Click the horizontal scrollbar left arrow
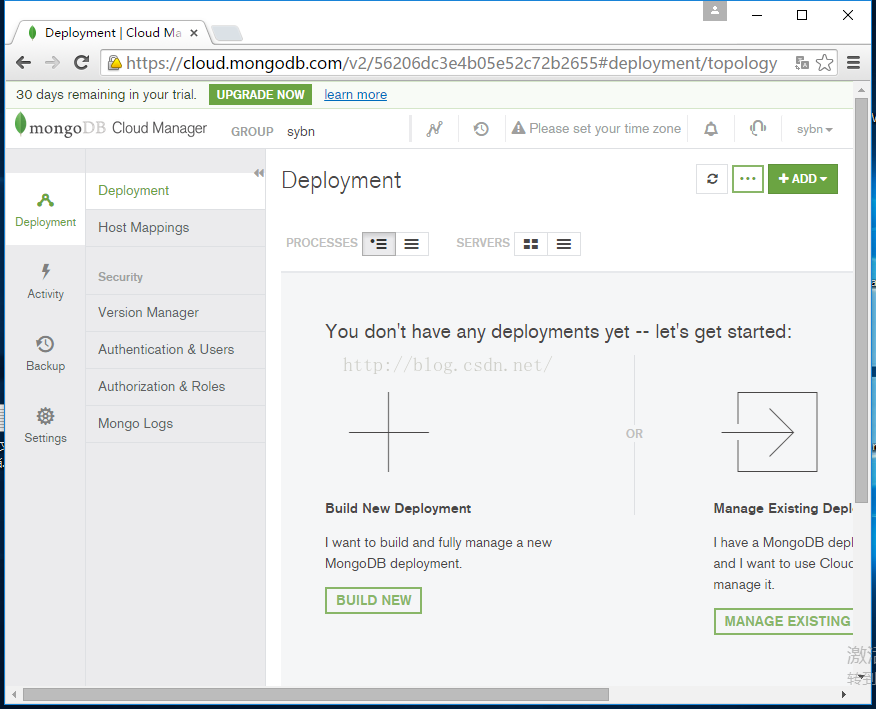The width and height of the screenshot is (876, 709). point(14,694)
